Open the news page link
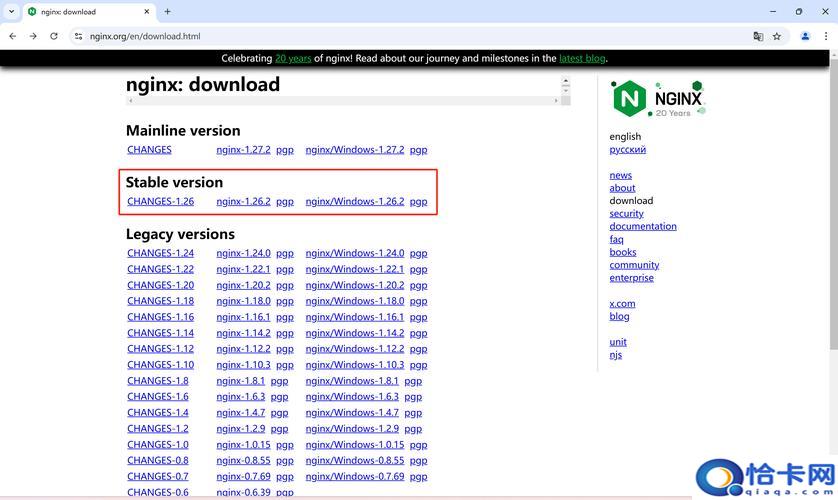This screenshot has width=838, height=500. (x=620, y=175)
